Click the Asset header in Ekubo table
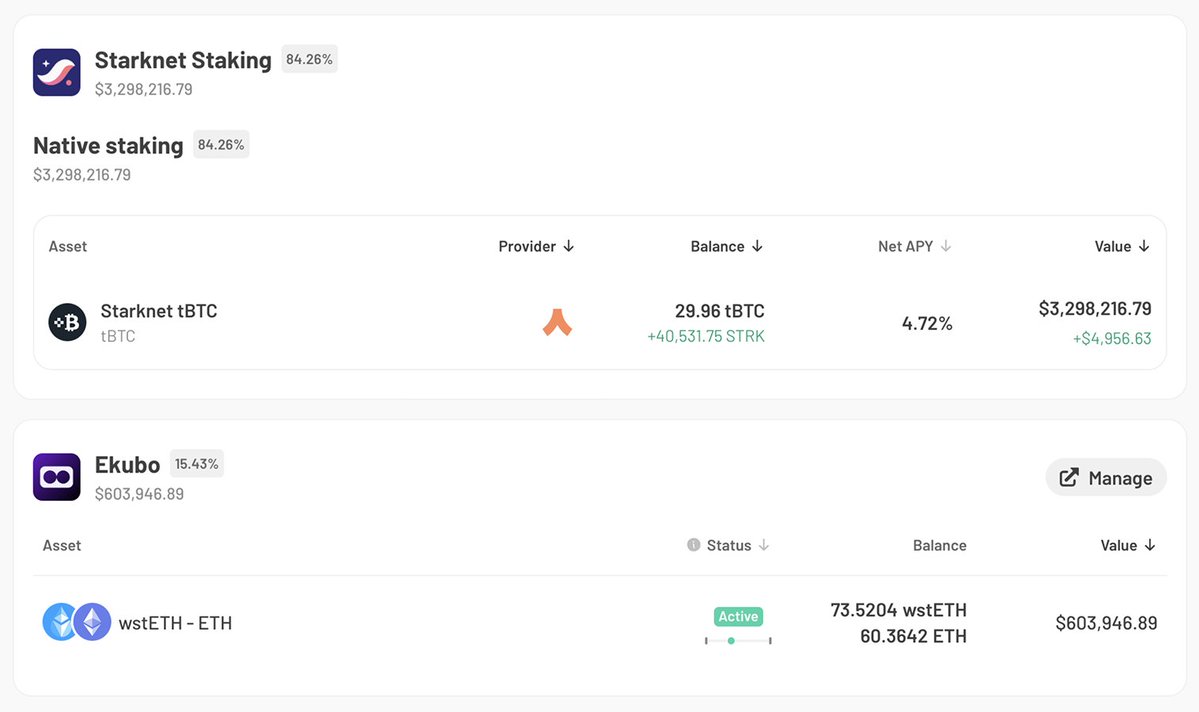This screenshot has width=1199, height=712. point(62,545)
